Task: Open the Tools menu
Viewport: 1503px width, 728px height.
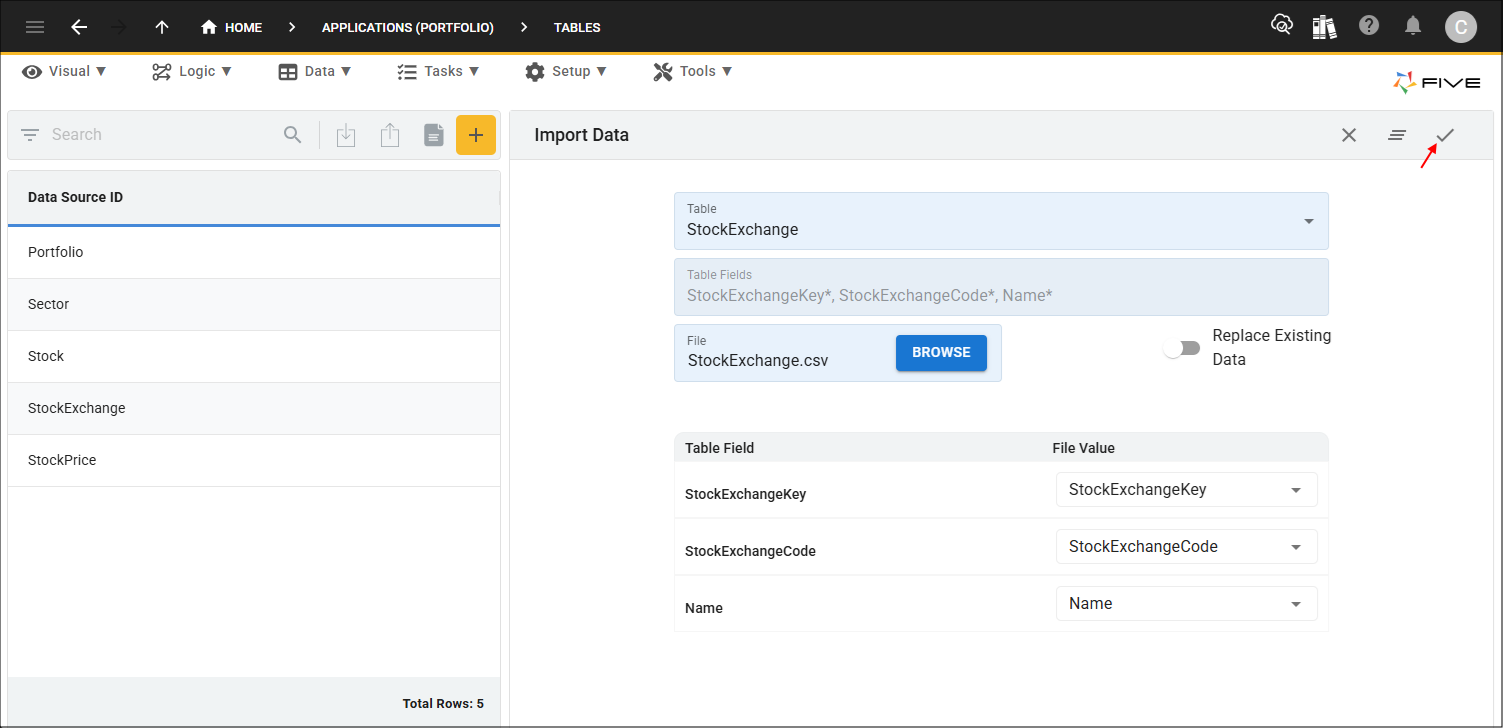Action: coord(693,71)
